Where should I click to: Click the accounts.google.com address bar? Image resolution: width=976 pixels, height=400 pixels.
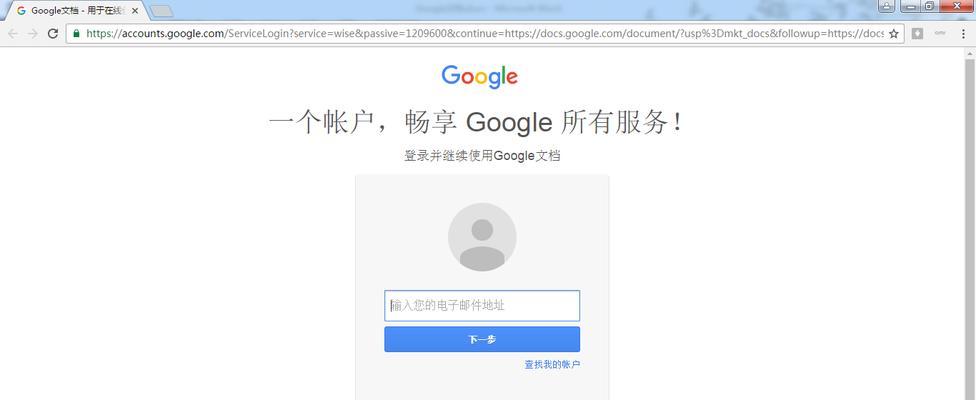pos(484,34)
